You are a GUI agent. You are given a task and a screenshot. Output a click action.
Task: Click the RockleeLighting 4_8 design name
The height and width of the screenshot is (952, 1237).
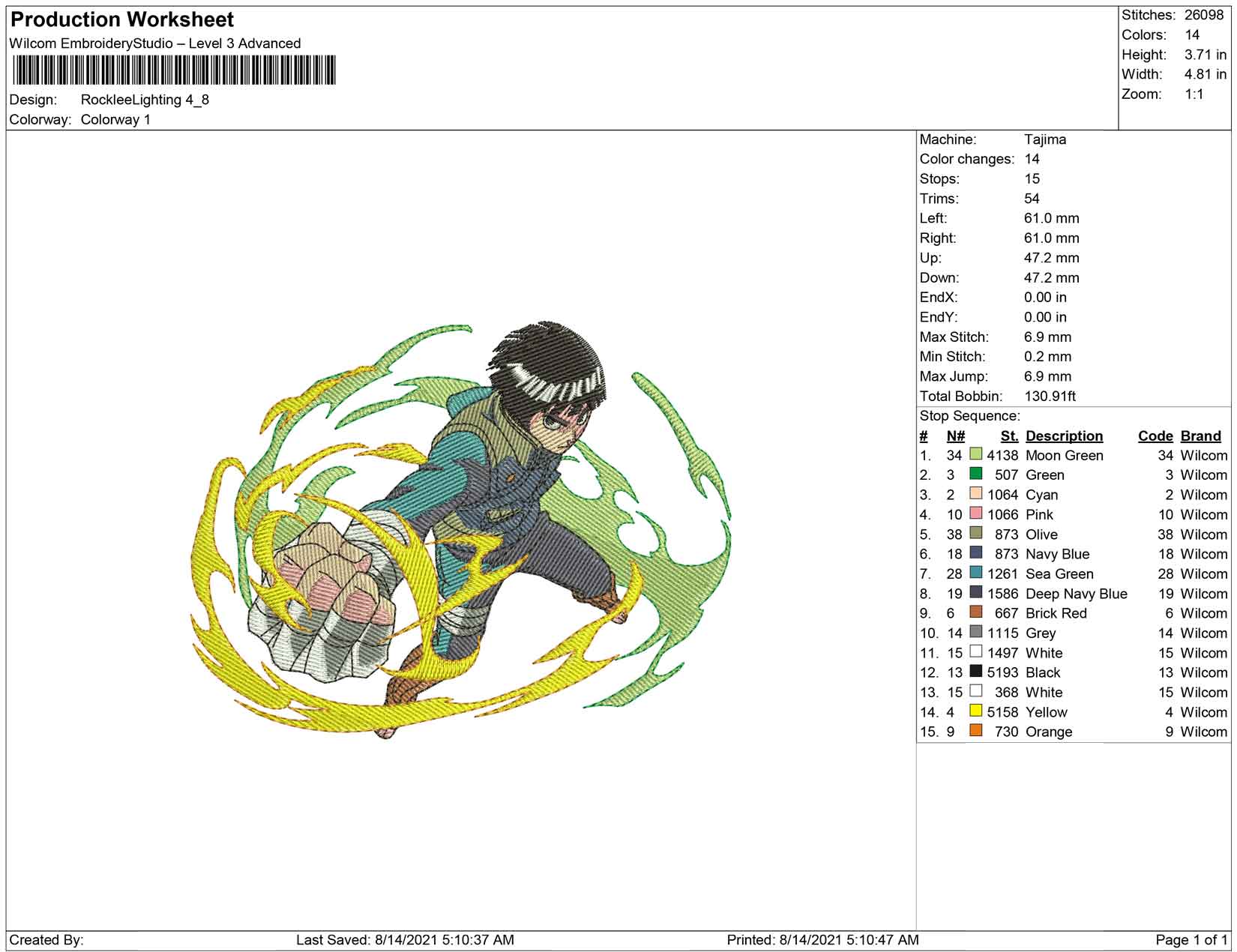(145, 100)
